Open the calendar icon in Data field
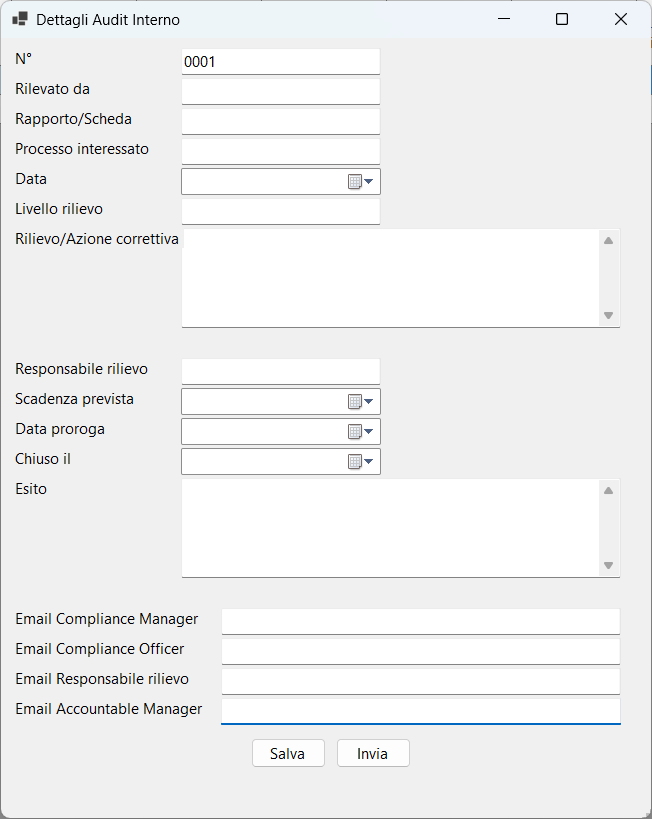Screen dimensions: 652x819 tap(359, 181)
